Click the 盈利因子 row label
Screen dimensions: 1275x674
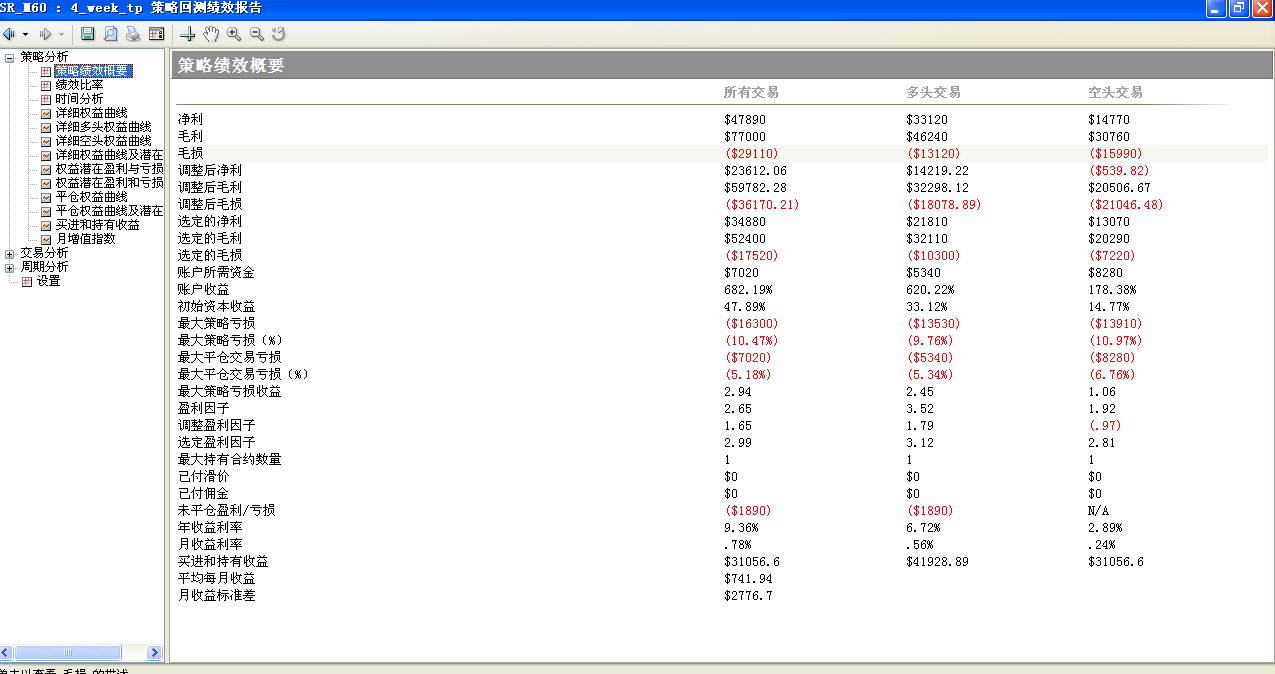pos(204,409)
